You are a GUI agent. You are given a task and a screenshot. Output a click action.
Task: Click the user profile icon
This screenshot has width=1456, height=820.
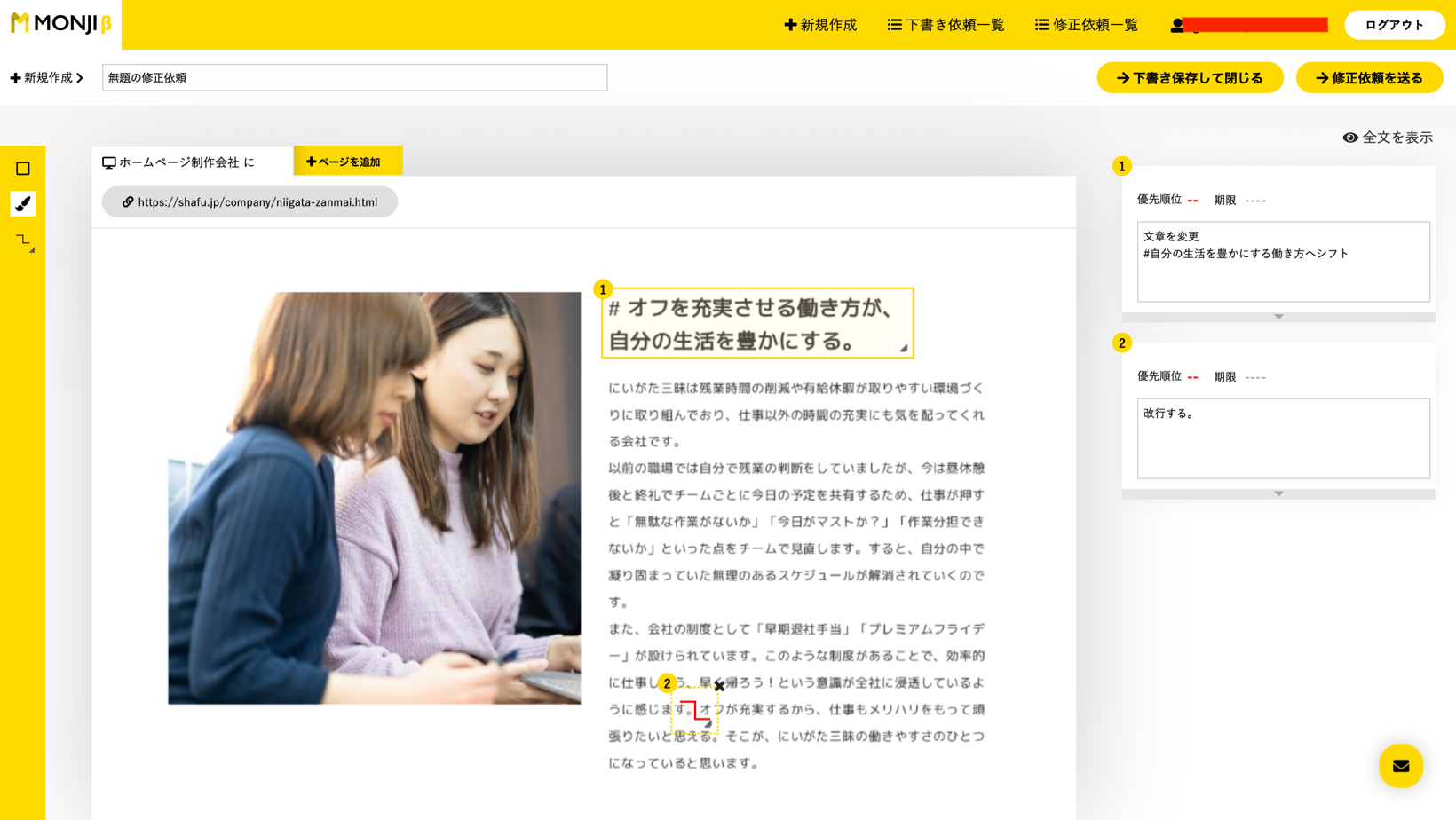point(1177,25)
